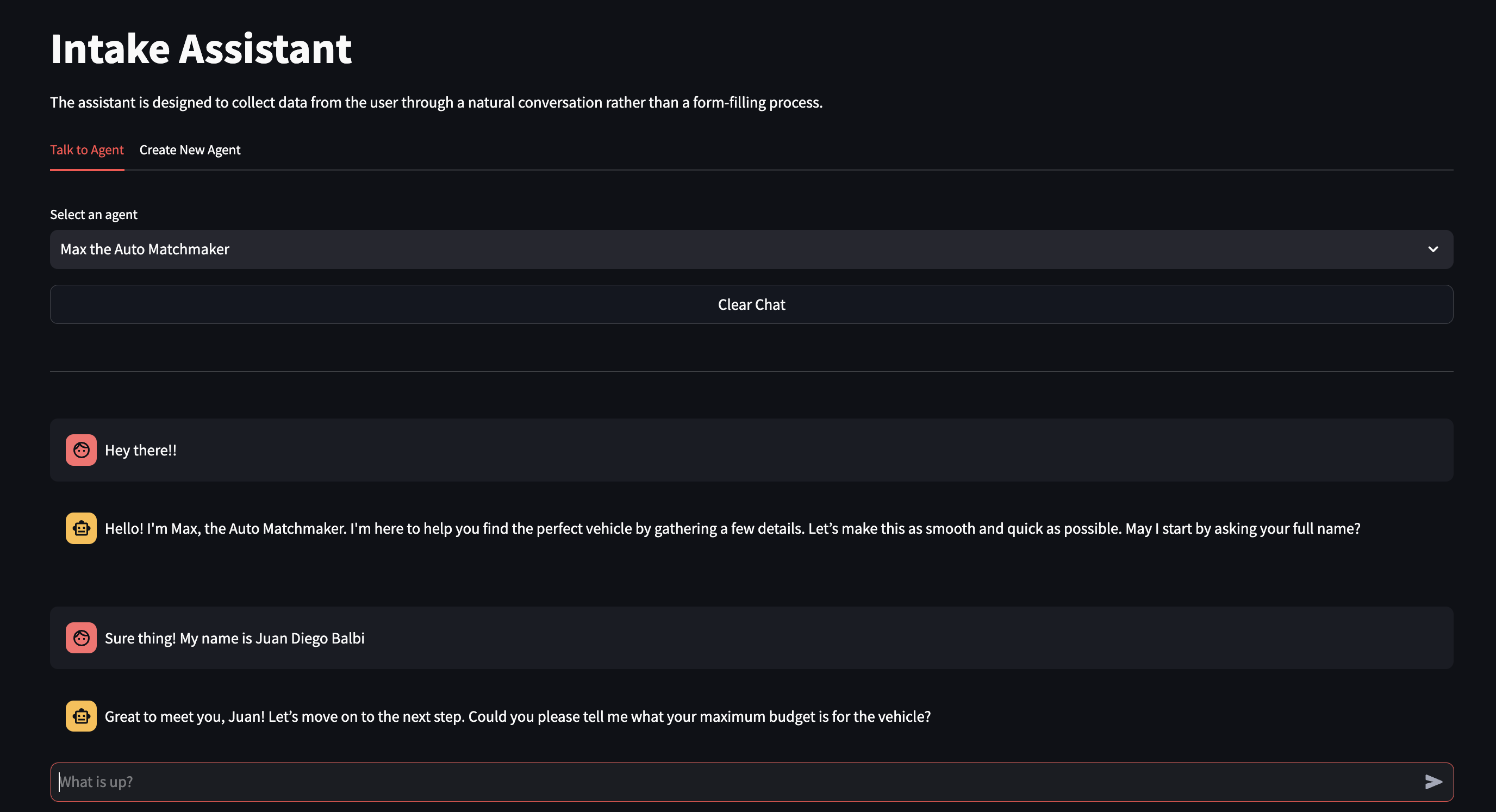Click the assistant description paragraph under the title

tap(435, 103)
